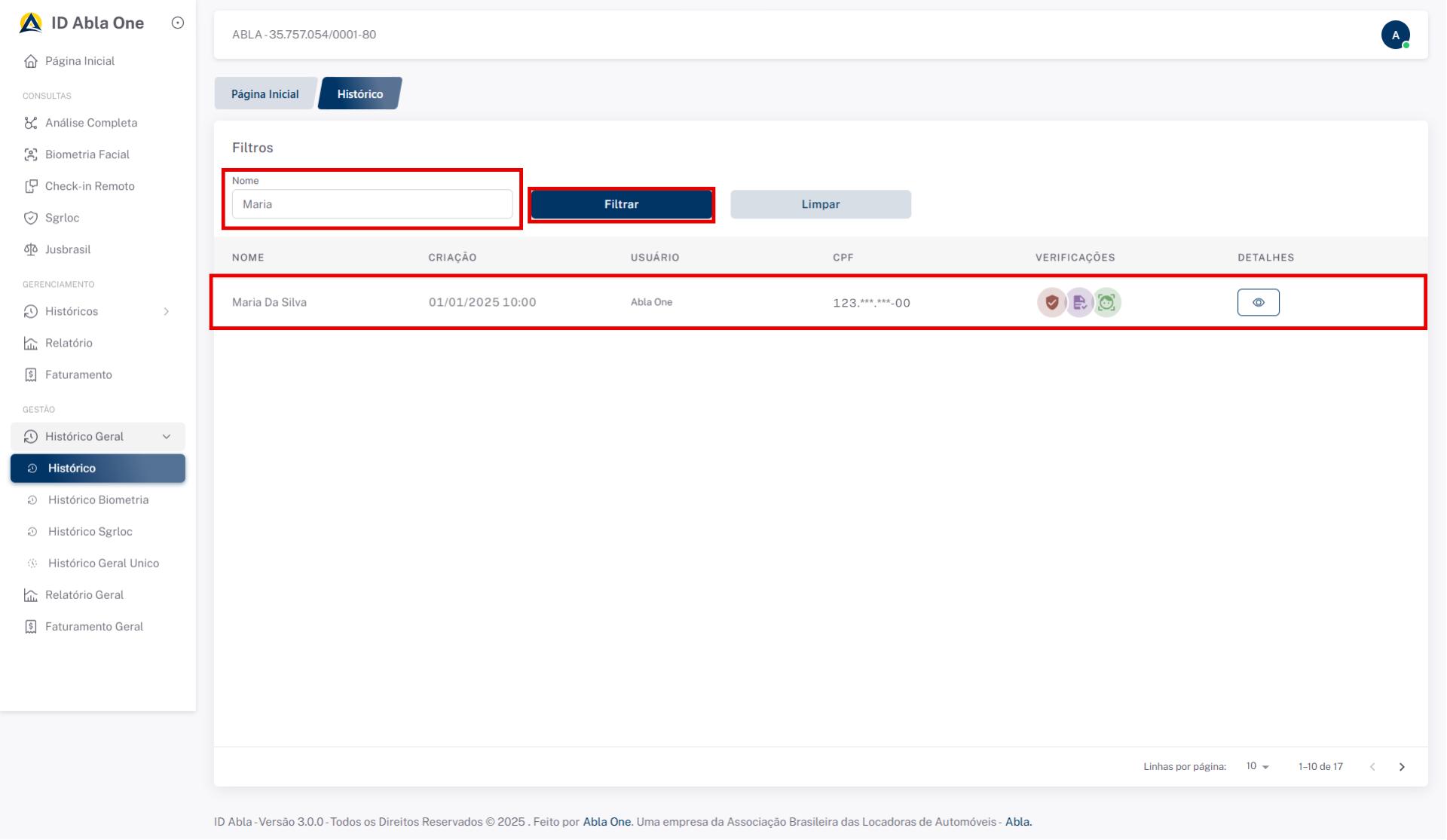
Task: Click the ID Abla One logo
Action: pos(31,23)
